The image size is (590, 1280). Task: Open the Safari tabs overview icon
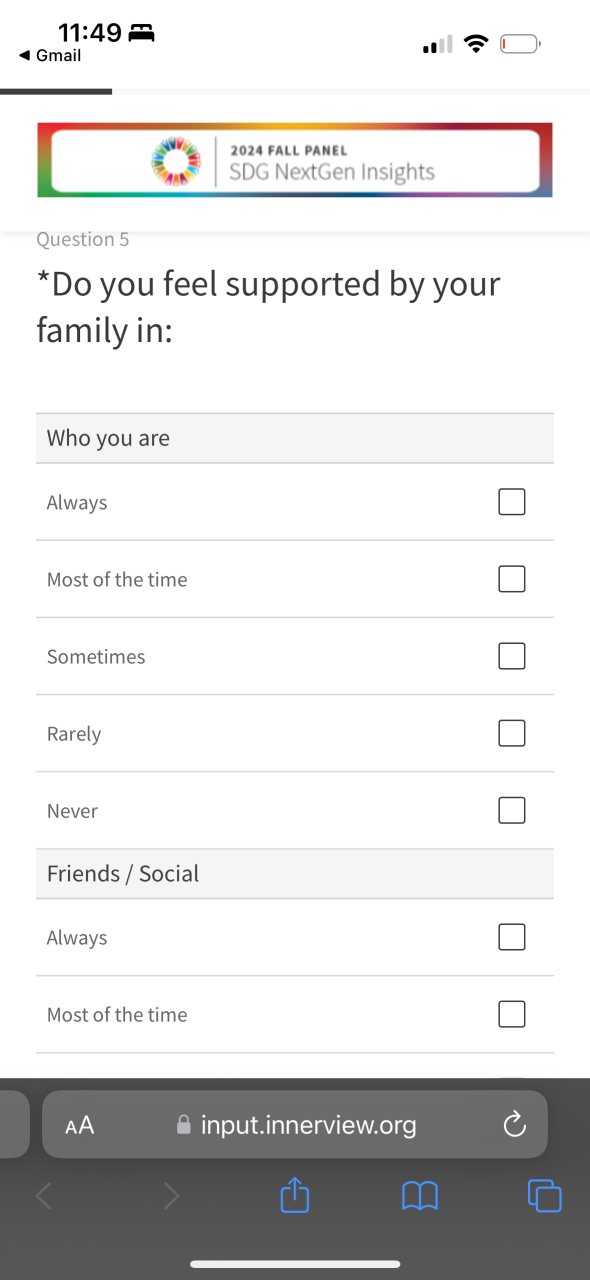(544, 1195)
